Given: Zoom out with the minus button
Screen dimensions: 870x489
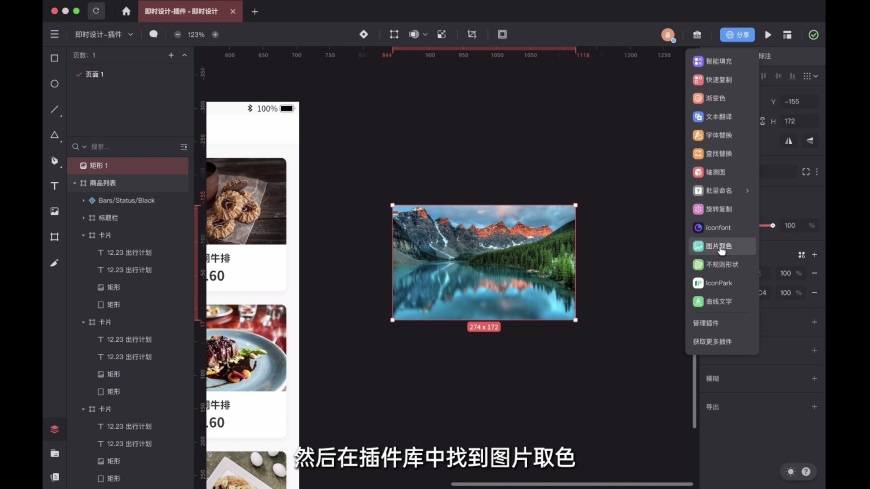Looking at the screenshot, I should [x=178, y=34].
